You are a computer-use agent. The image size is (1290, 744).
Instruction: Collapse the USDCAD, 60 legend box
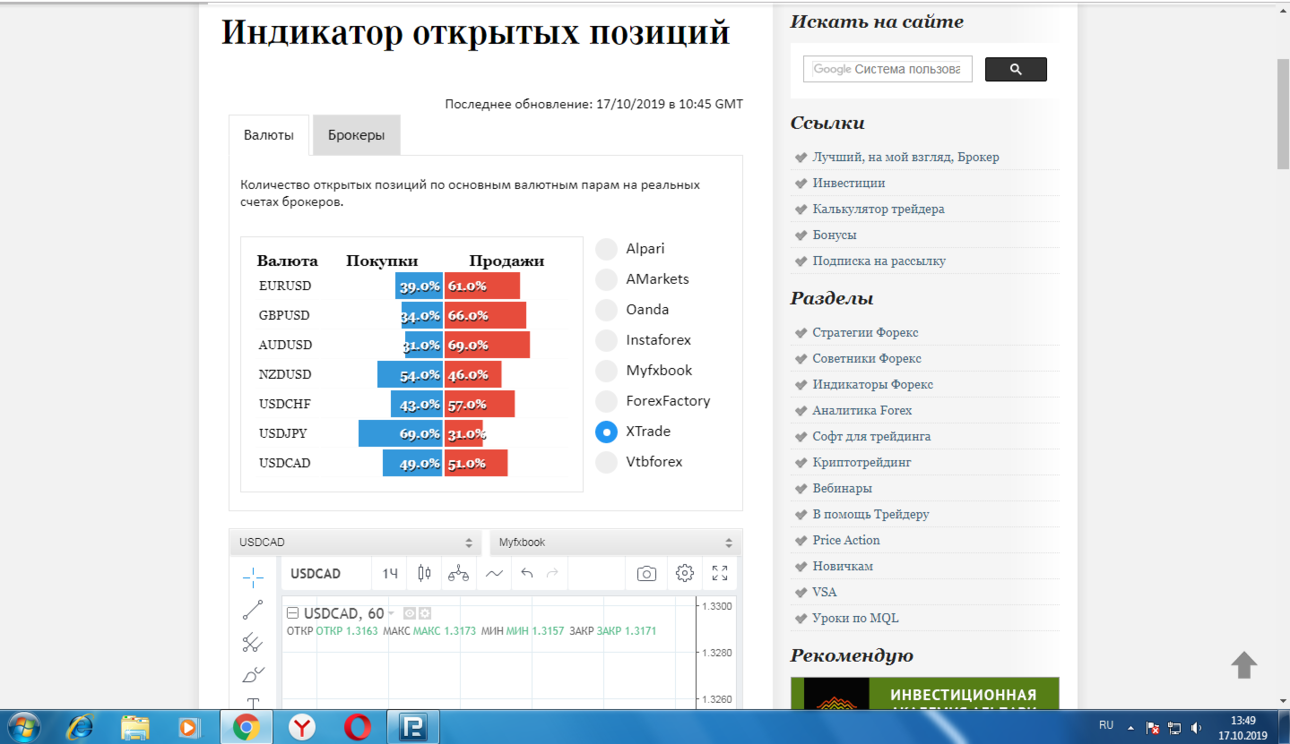(x=293, y=613)
